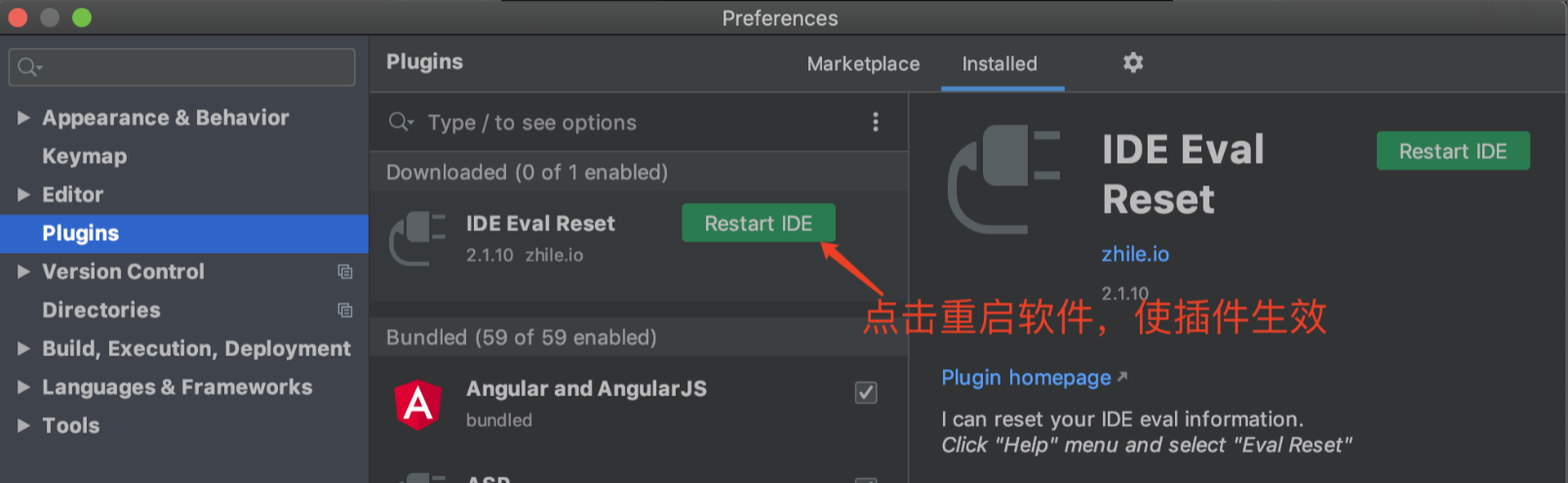Image resolution: width=1568 pixels, height=483 pixels.
Task: Click the magnifier icon in settings search box
Action: pos(28,67)
